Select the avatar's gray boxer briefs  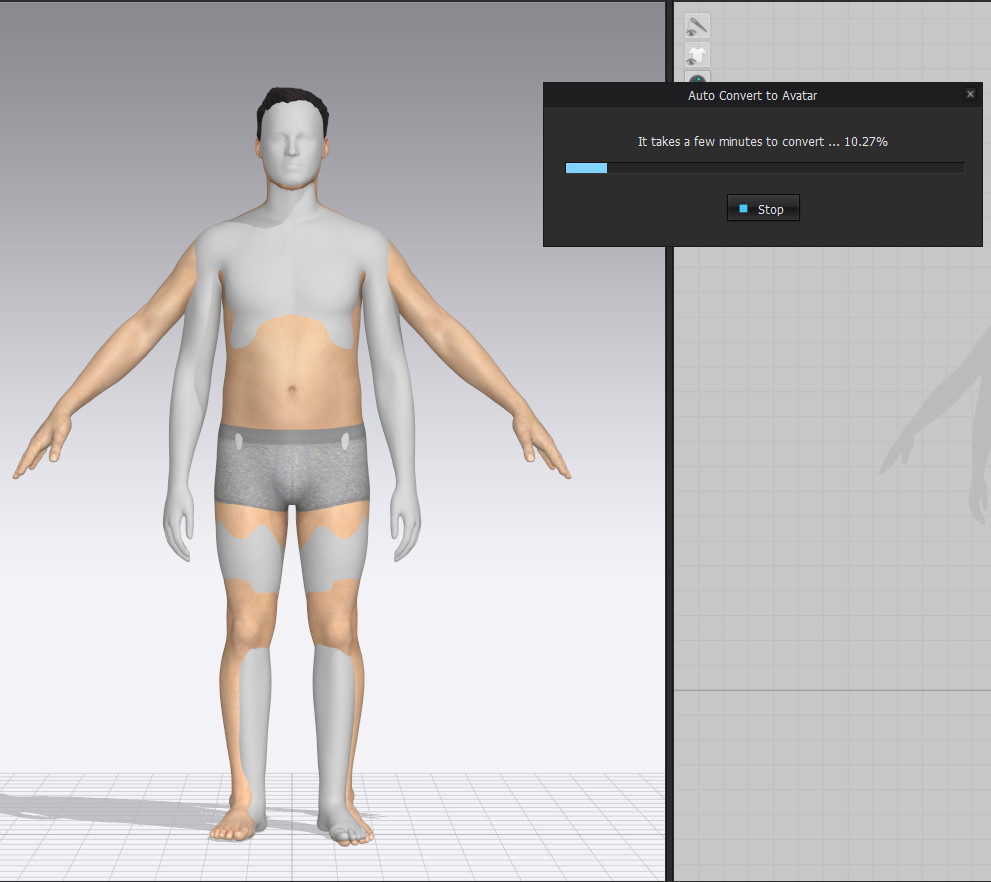[x=292, y=470]
